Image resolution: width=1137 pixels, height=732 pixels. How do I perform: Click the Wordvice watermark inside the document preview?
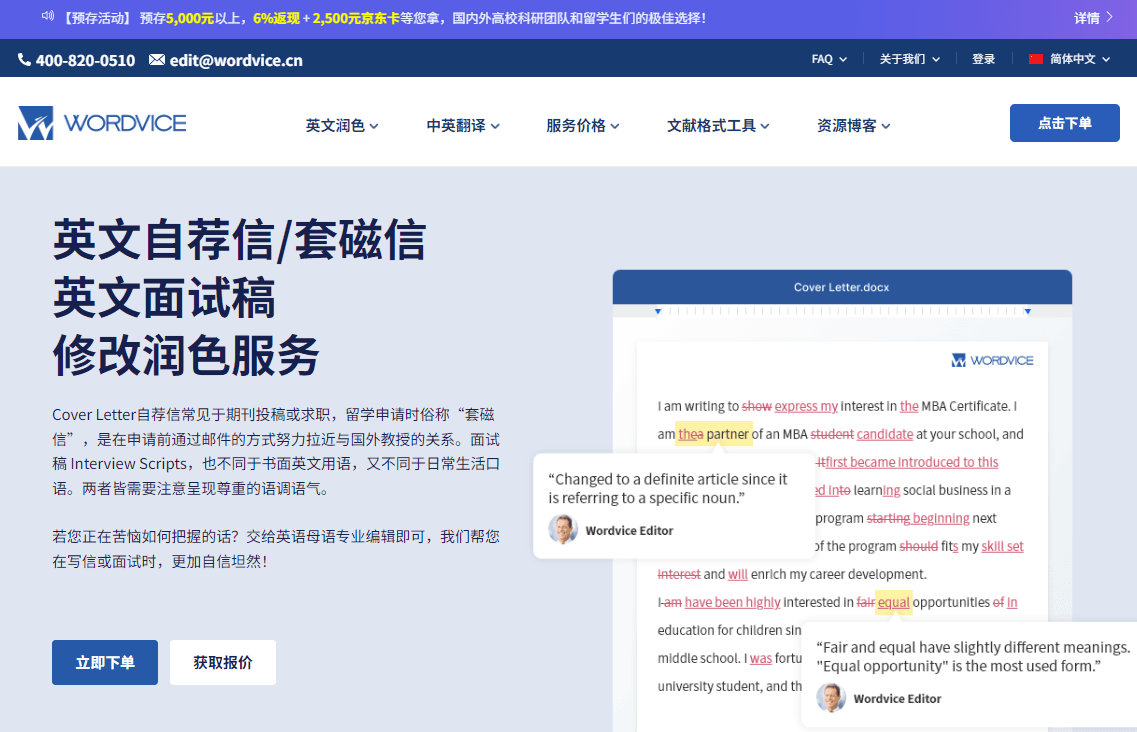[x=992, y=359]
